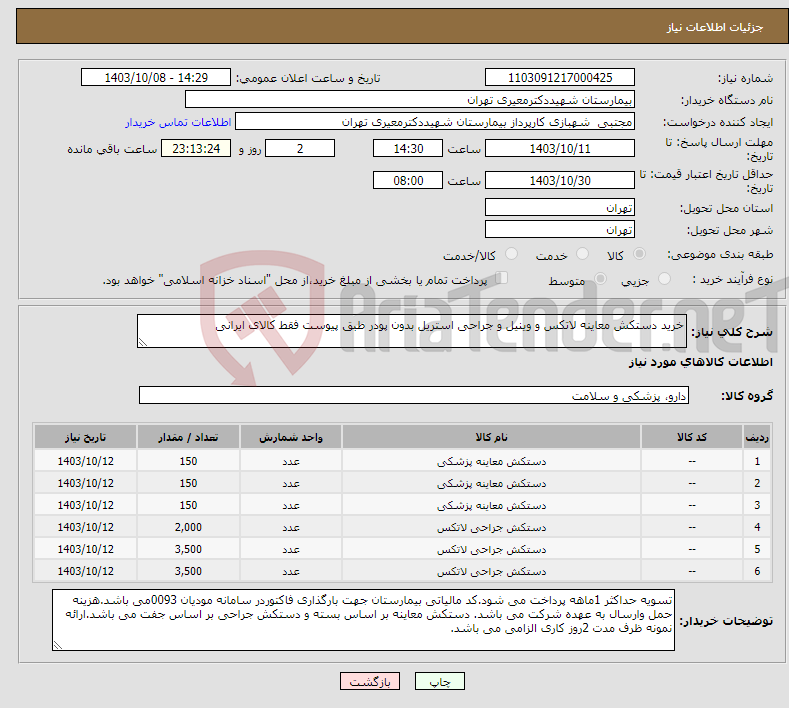The height and width of the screenshot is (708, 789).
Task: Click the quantity 150 in row 1
Action: (x=188, y=461)
